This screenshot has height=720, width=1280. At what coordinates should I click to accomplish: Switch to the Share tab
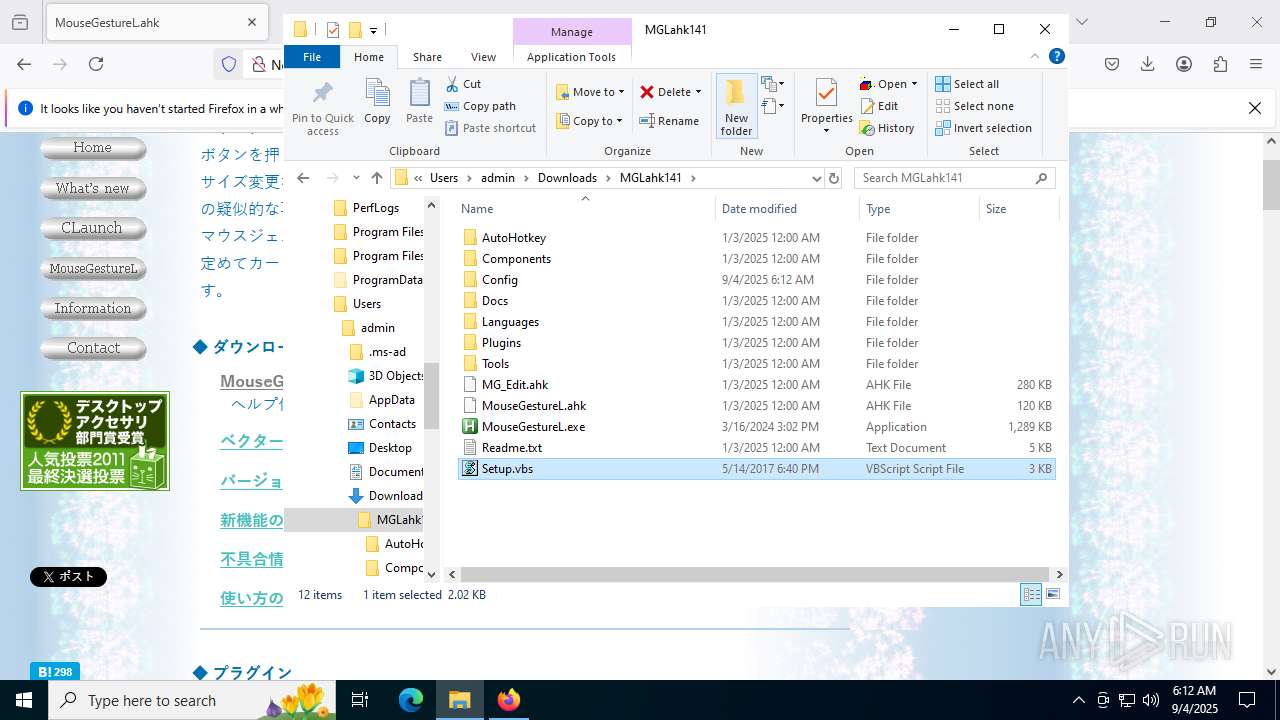tap(427, 57)
